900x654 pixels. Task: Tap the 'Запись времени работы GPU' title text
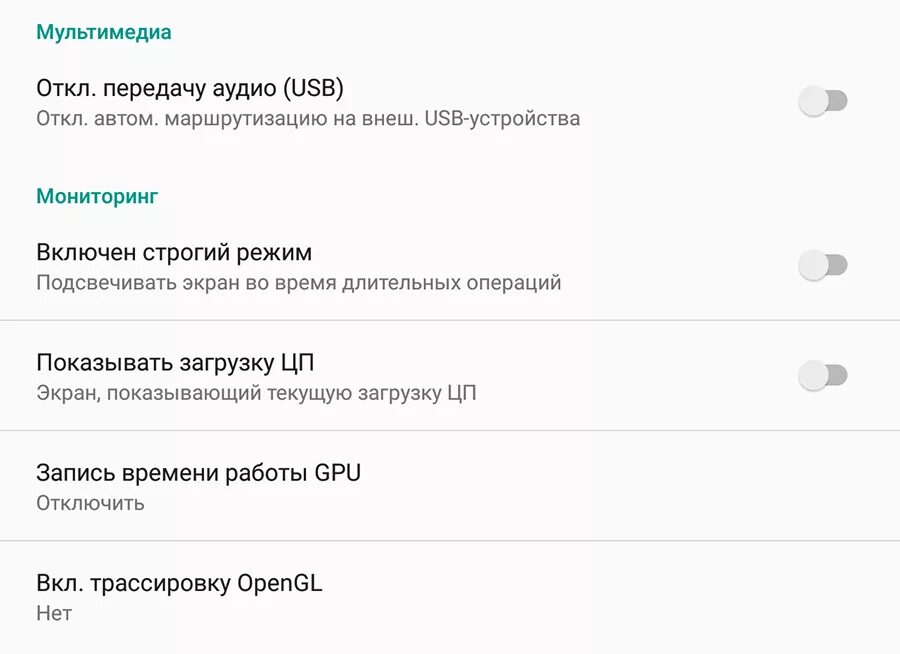(x=198, y=472)
